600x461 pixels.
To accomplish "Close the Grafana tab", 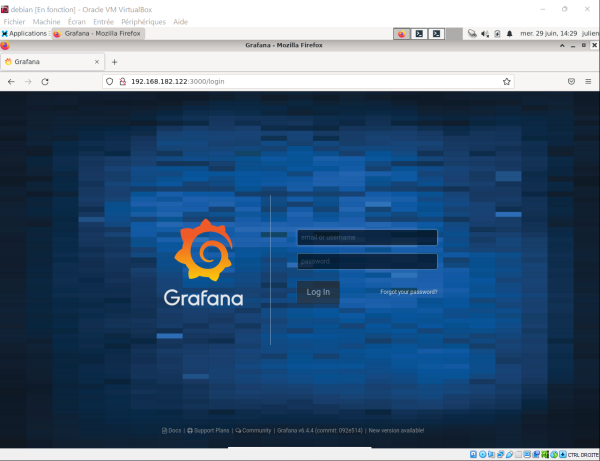I will (97, 62).
